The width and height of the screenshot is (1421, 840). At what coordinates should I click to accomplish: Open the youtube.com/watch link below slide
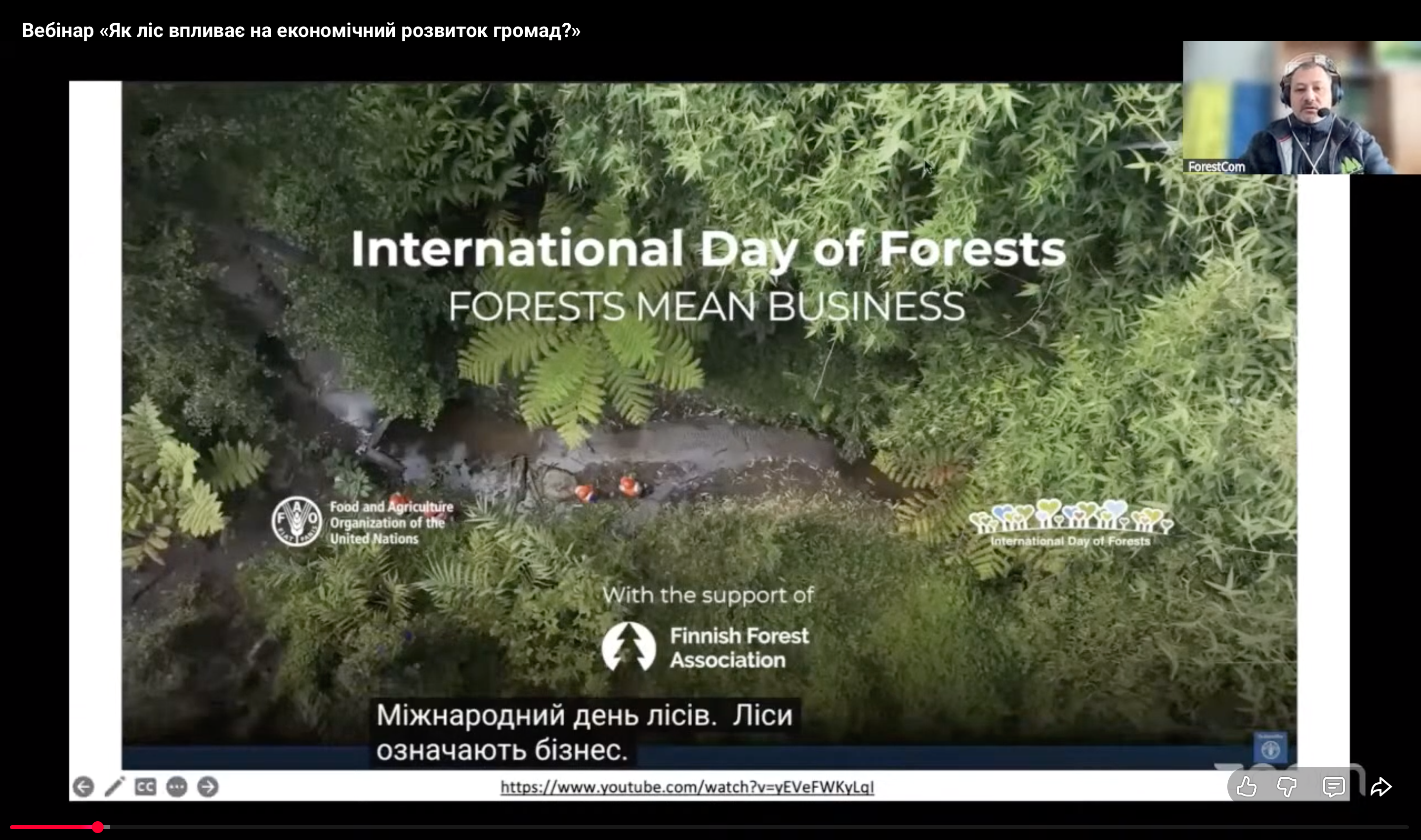tap(687, 787)
